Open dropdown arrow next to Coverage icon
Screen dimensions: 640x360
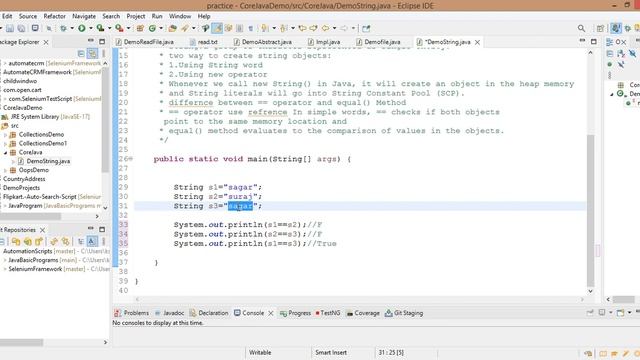coord(109,28)
